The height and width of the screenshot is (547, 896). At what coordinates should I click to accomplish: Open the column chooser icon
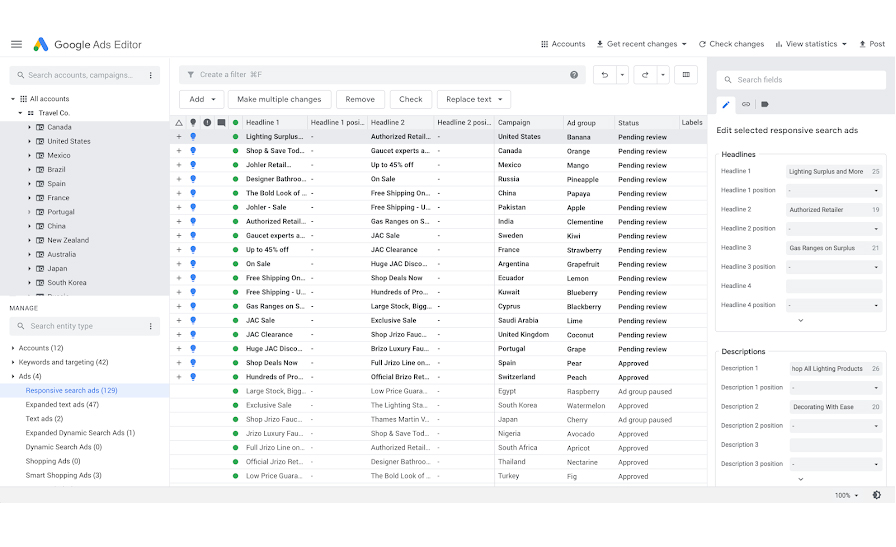point(686,75)
